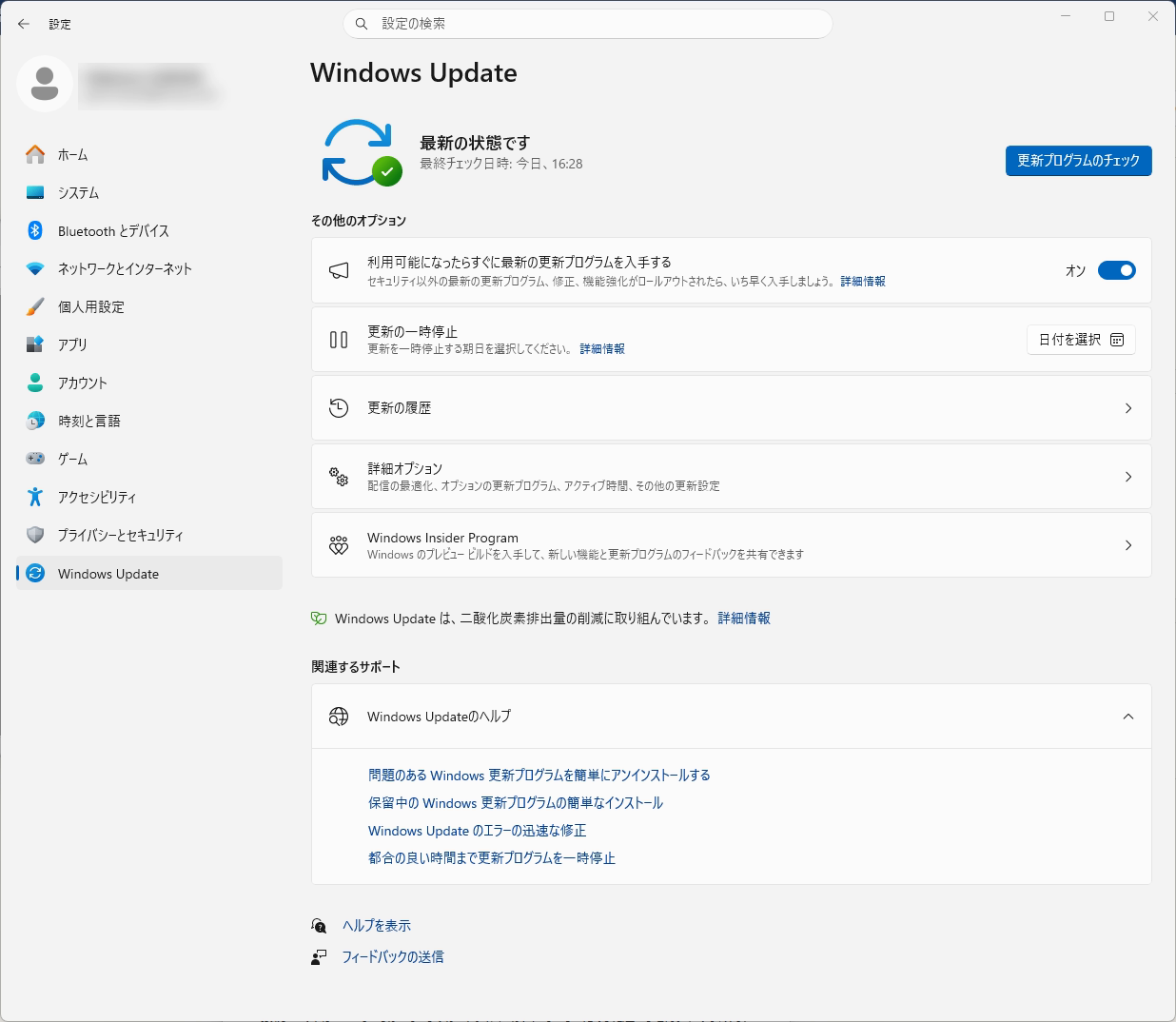The height and width of the screenshot is (1022, 1176).
Task: Open ネットワークとインターネット settings
Action: tap(149, 268)
